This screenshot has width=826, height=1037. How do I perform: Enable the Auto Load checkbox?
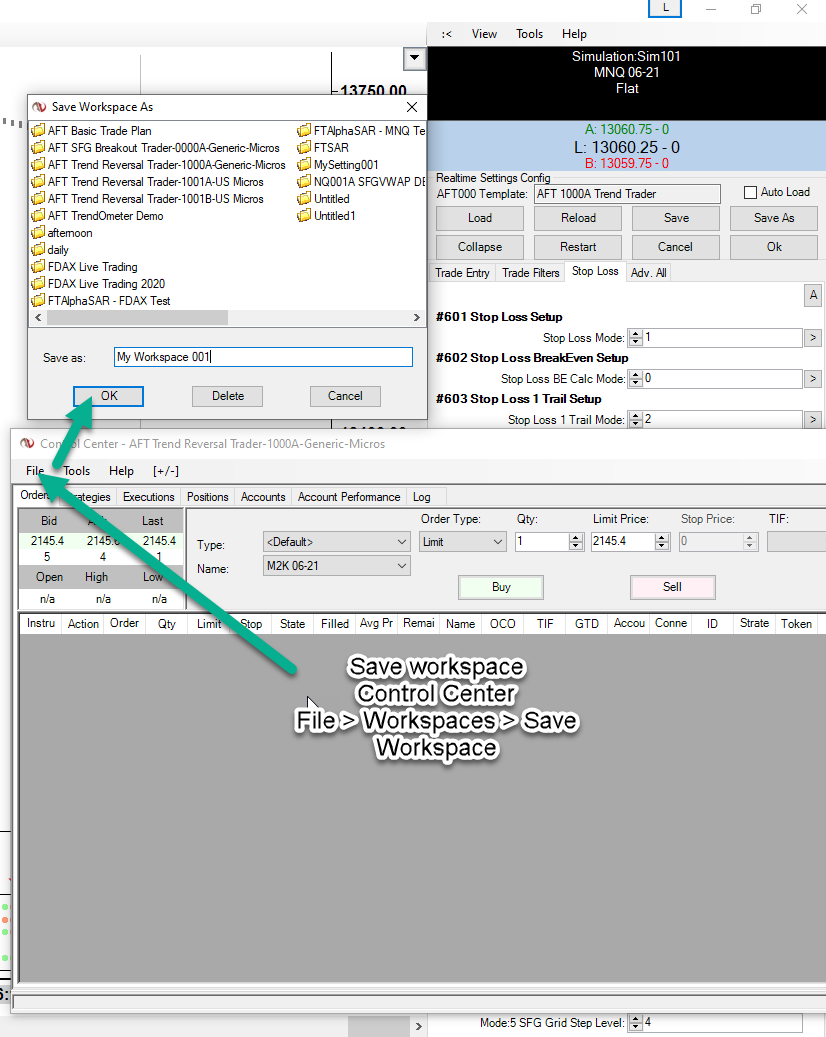pyautogui.click(x=751, y=192)
